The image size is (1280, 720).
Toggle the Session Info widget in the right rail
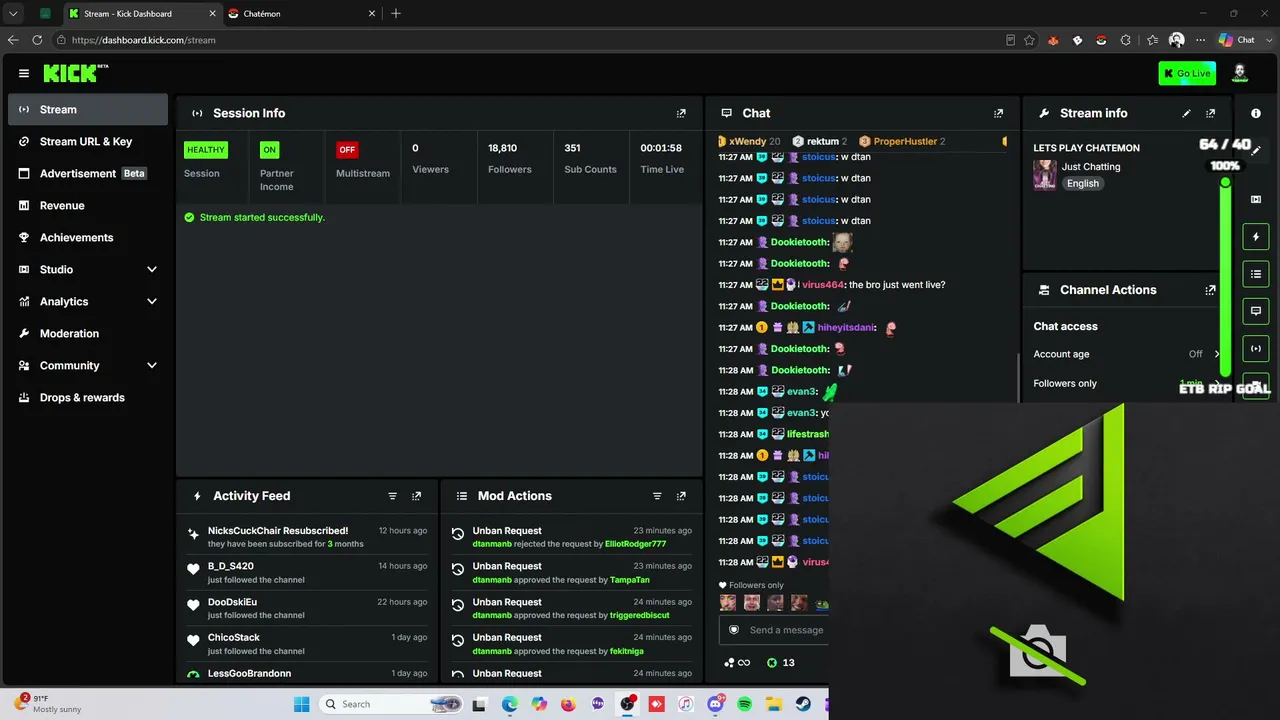[1256, 348]
